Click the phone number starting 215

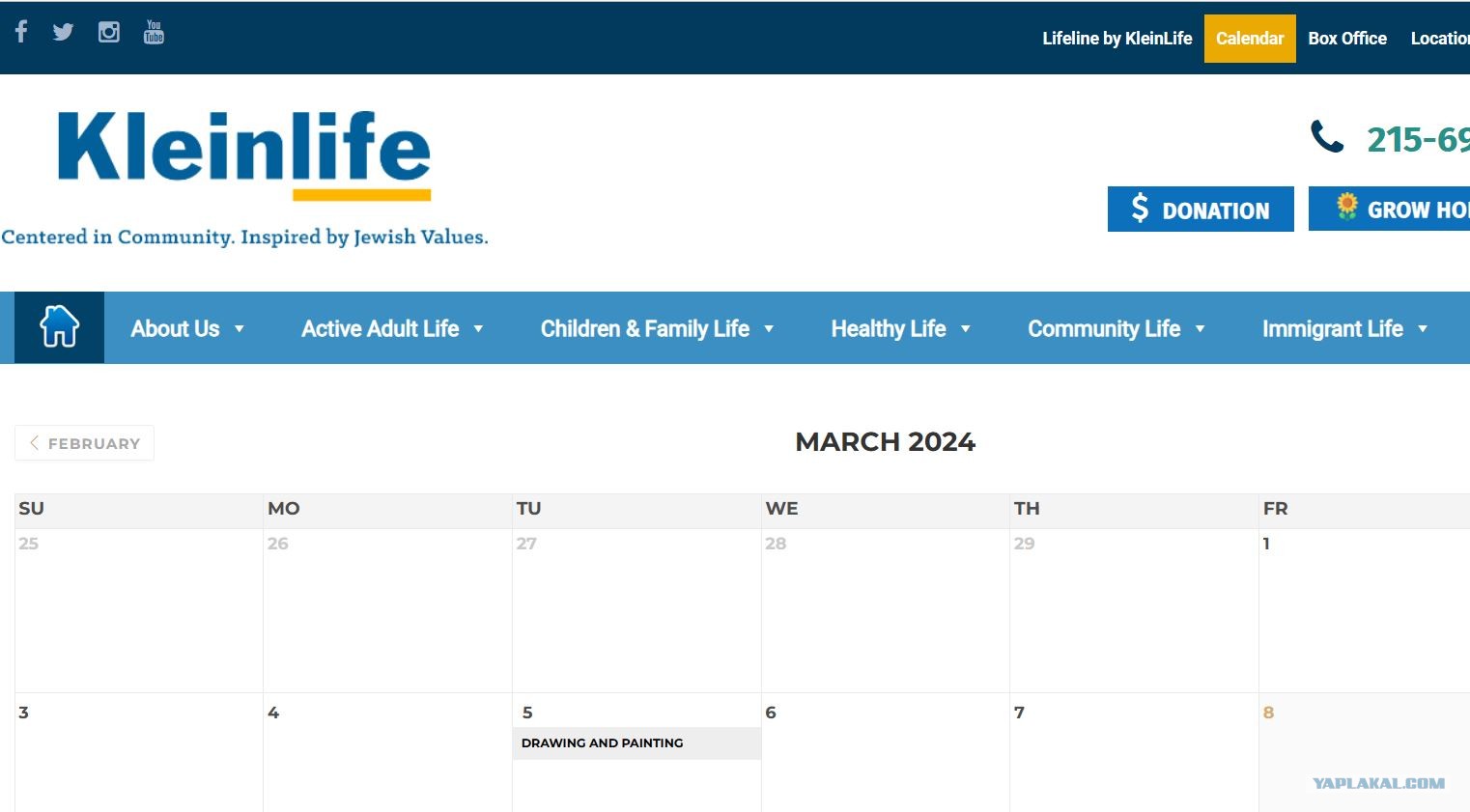point(1418,140)
